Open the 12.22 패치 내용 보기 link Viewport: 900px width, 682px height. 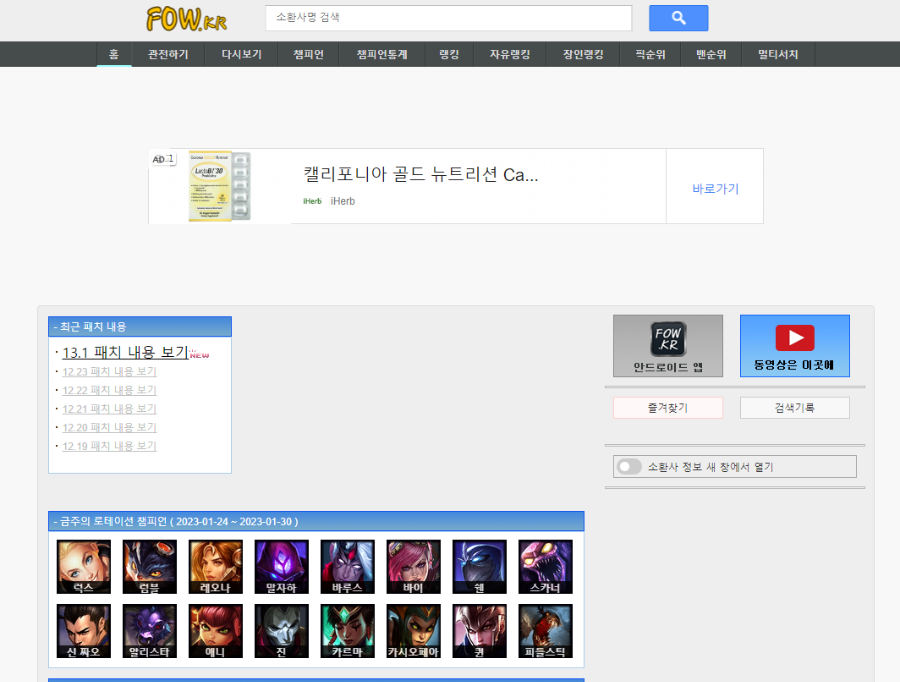point(109,390)
